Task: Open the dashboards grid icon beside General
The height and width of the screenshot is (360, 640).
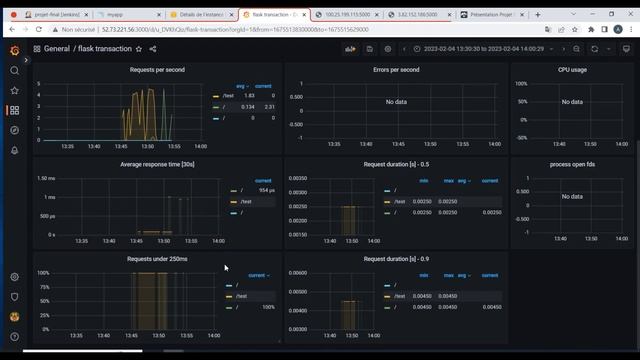Action: tap(37, 49)
